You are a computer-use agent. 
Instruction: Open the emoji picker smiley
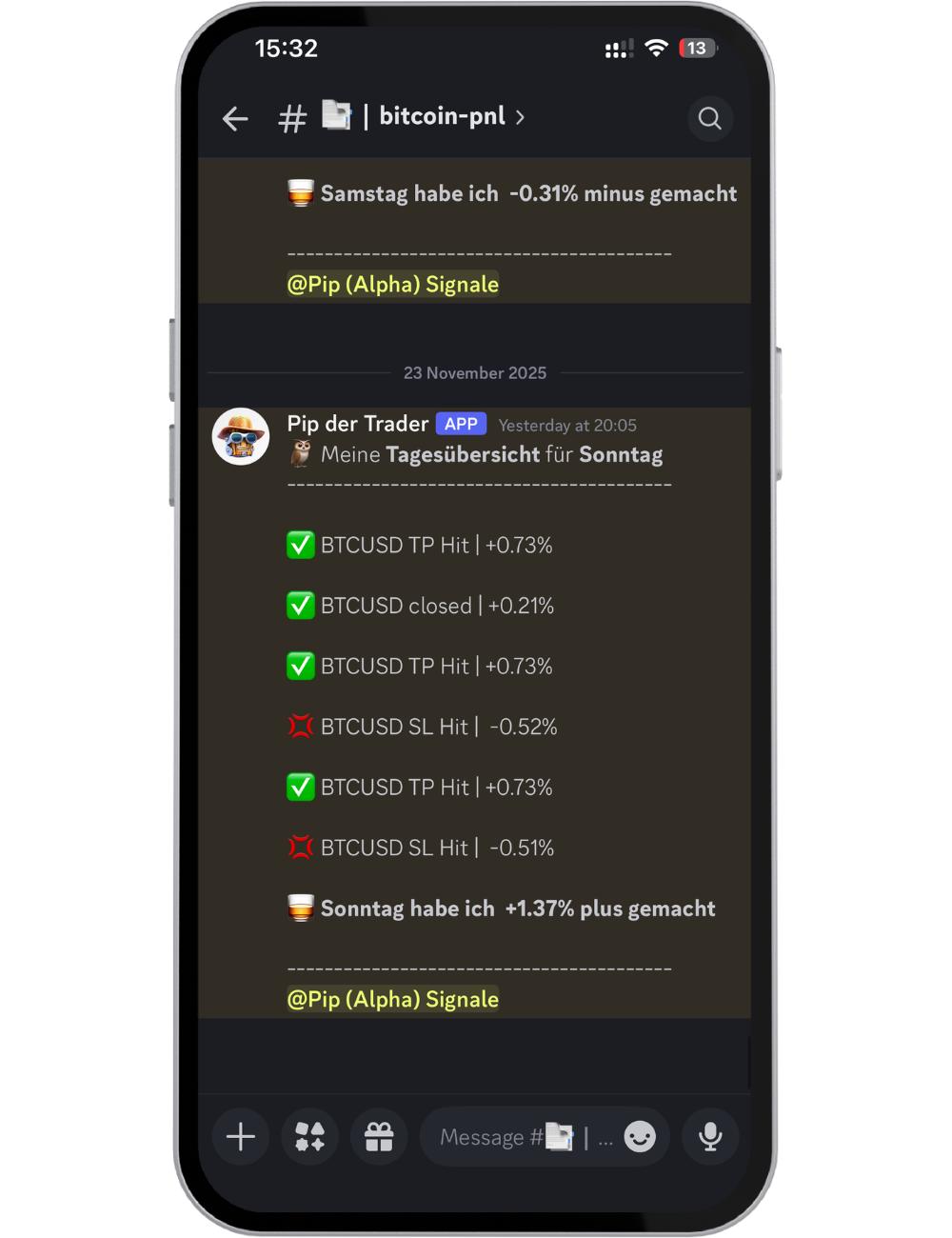point(640,1136)
